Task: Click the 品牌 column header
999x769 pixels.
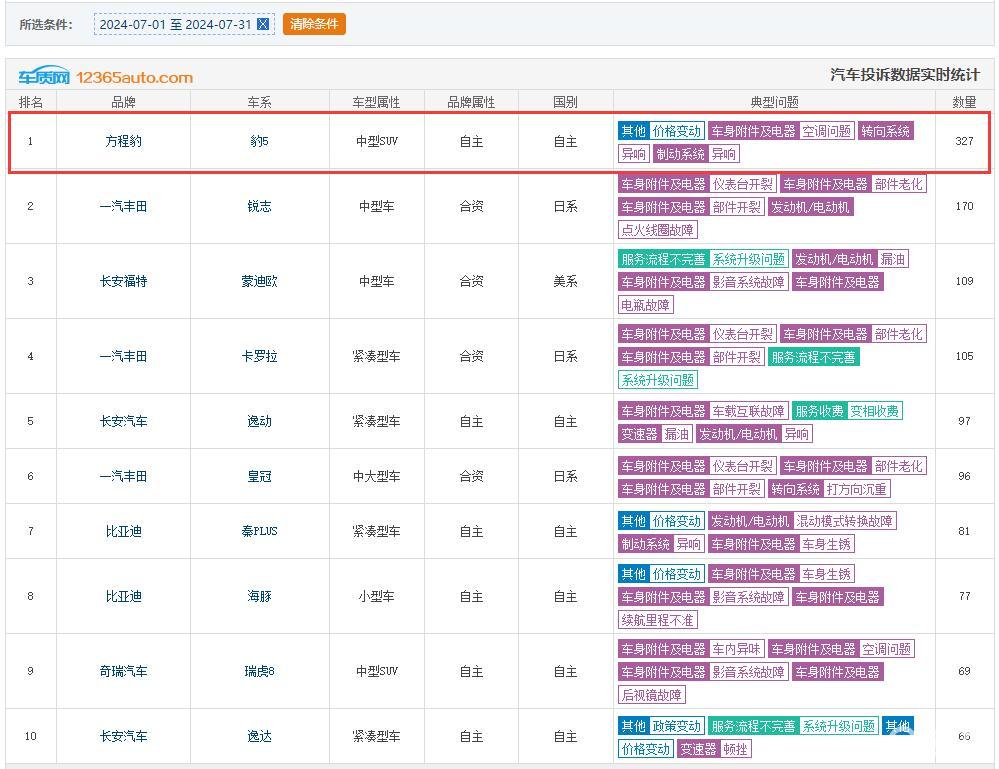Action: point(123,102)
